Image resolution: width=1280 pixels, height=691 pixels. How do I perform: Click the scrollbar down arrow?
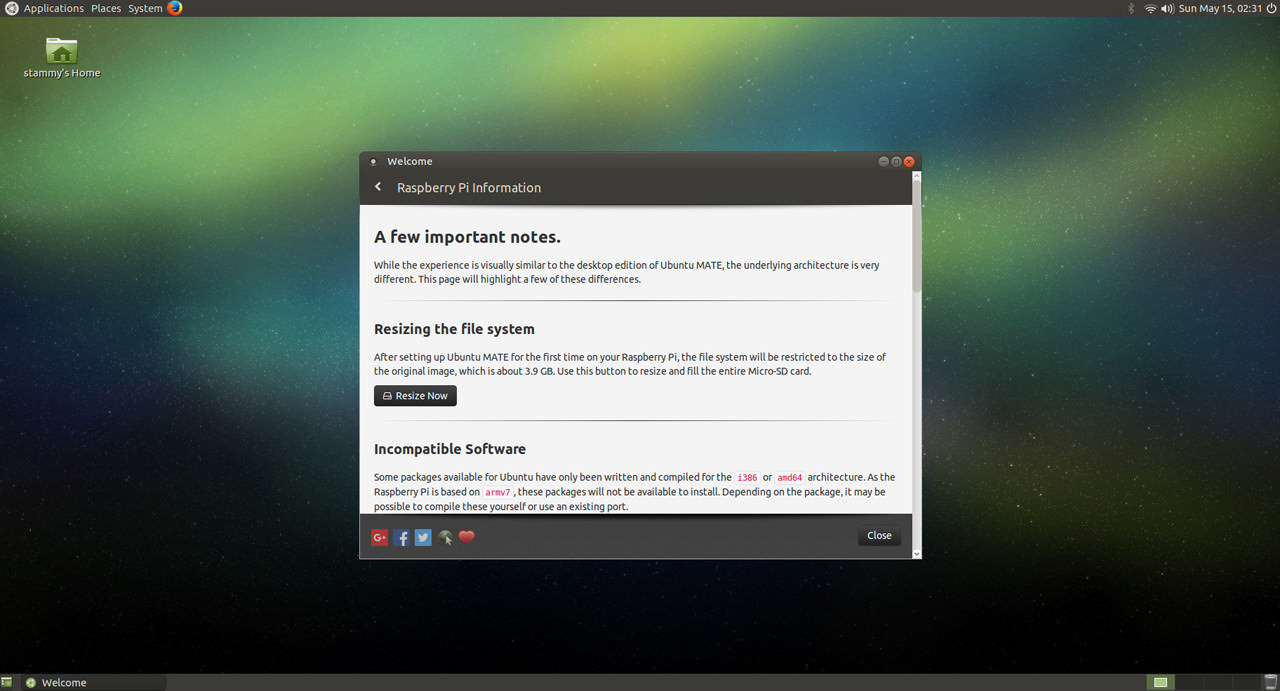pyautogui.click(x=916, y=553)
